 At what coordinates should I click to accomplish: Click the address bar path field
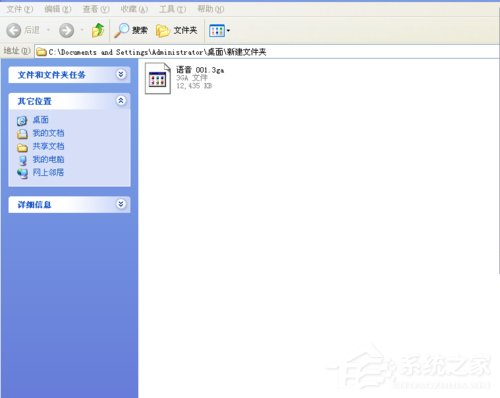[x=267, y=52]
